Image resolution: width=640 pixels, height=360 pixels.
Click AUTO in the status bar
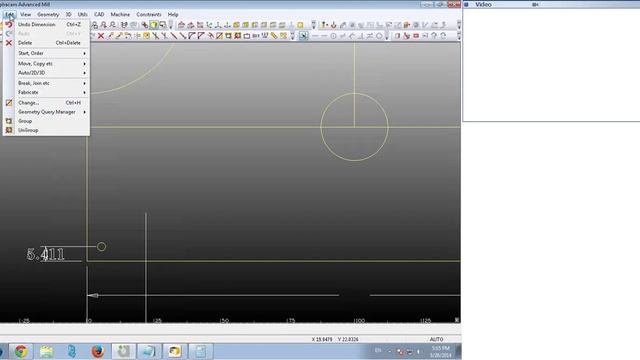436,339
